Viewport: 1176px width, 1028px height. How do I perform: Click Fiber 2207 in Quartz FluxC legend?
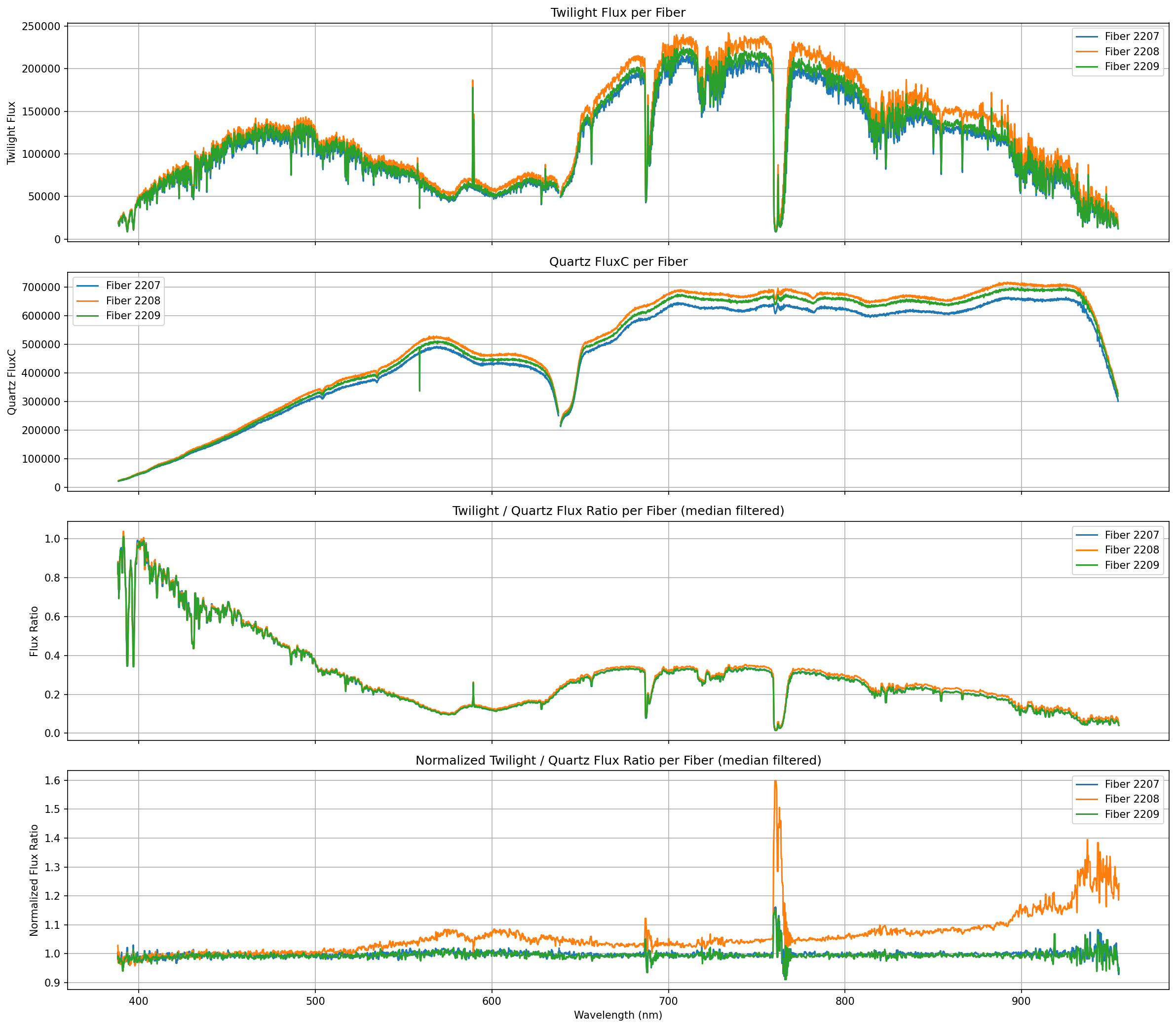click(133, 286)
